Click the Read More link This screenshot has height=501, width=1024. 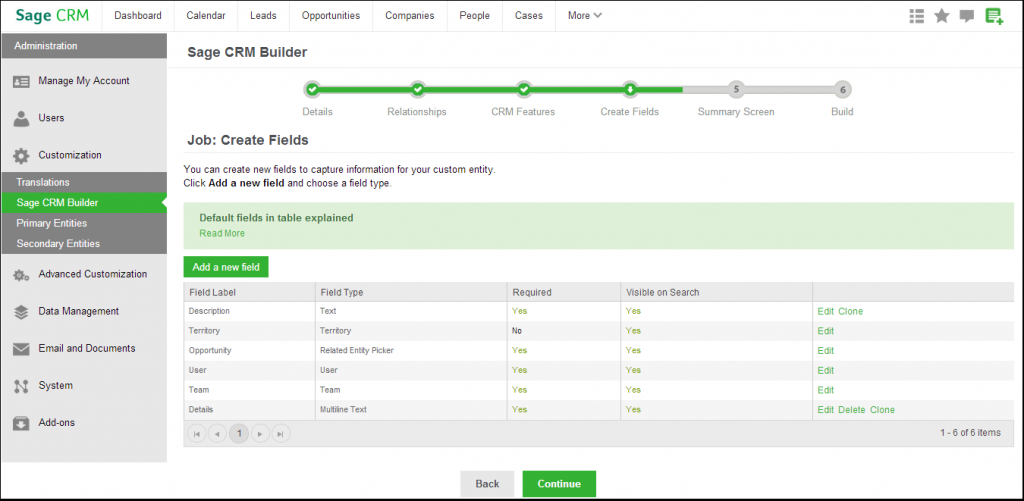[x=222, y=233]
